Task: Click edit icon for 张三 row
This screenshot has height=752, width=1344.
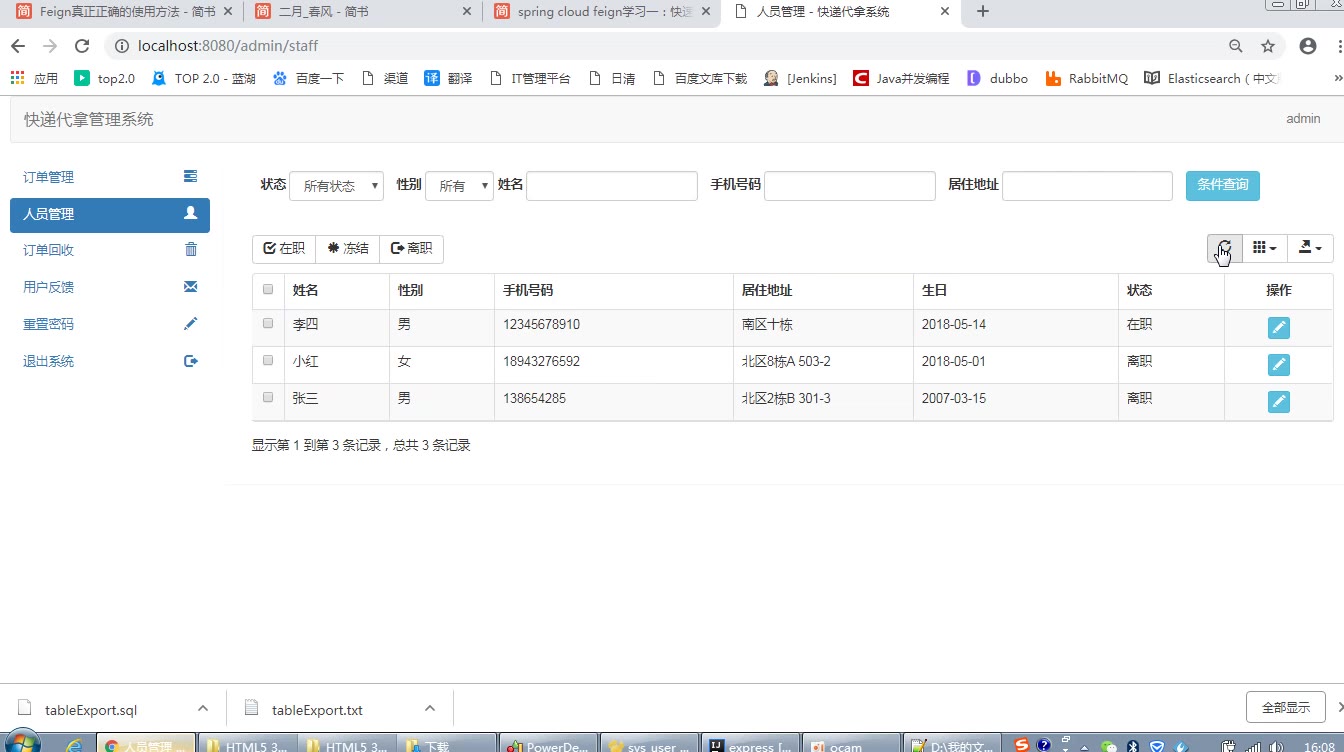Action: coord(1278,402)
